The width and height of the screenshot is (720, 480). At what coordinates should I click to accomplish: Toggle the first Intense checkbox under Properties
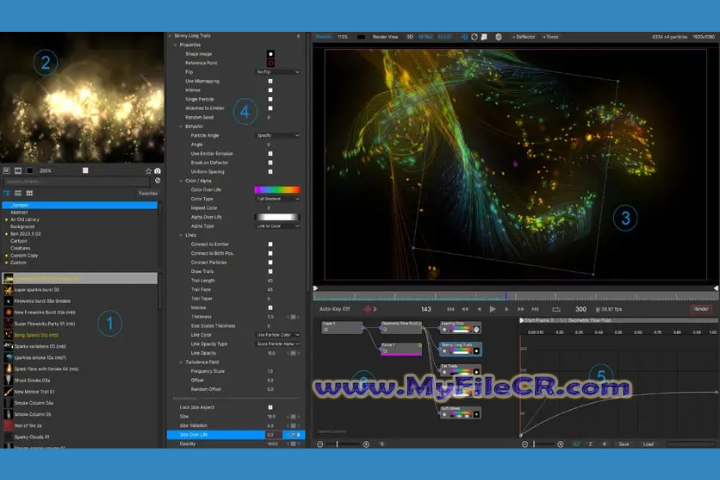(x=270, y=90)
